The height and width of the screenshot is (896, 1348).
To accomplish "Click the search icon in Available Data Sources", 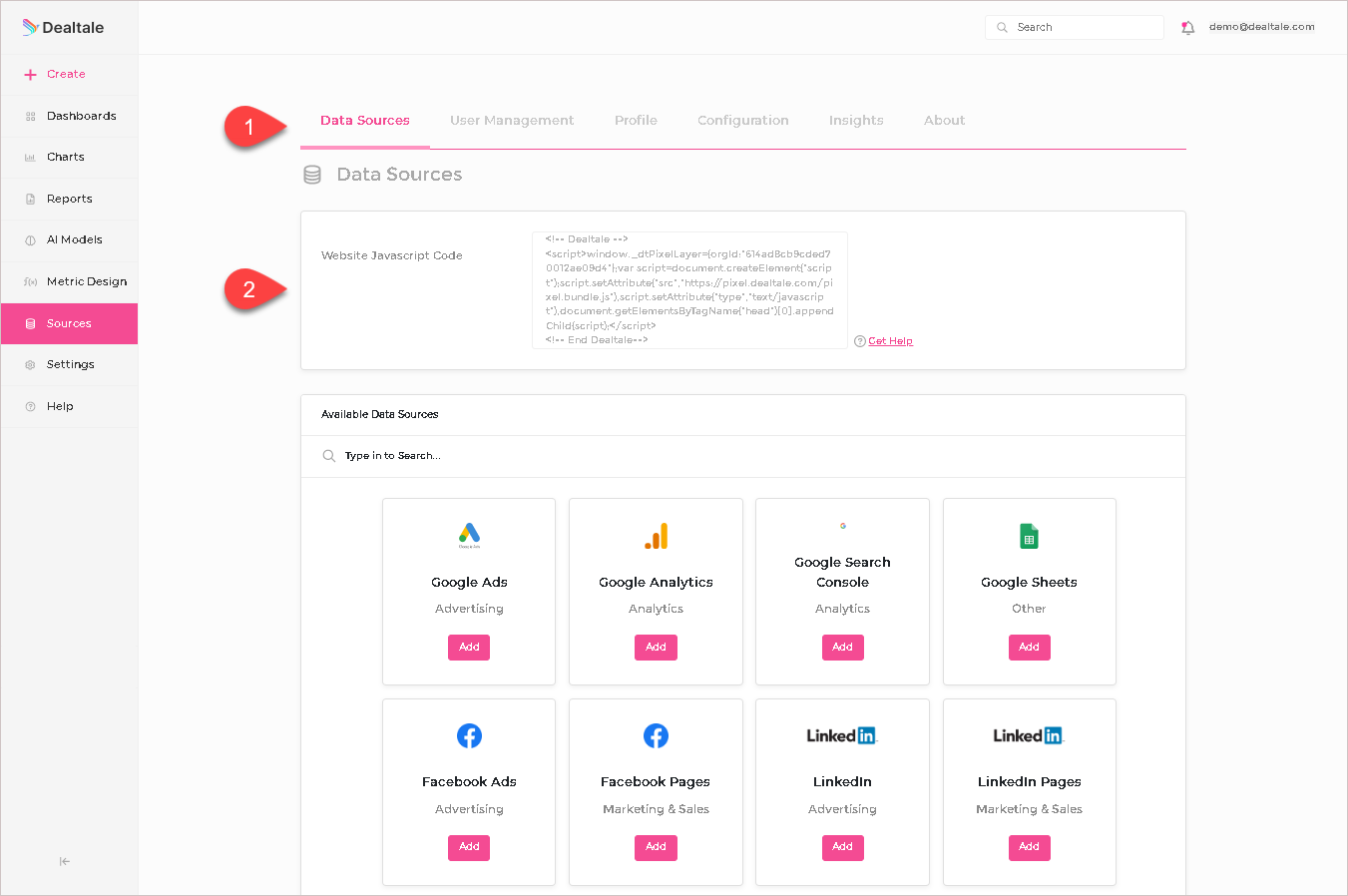I will pos(329,456).
